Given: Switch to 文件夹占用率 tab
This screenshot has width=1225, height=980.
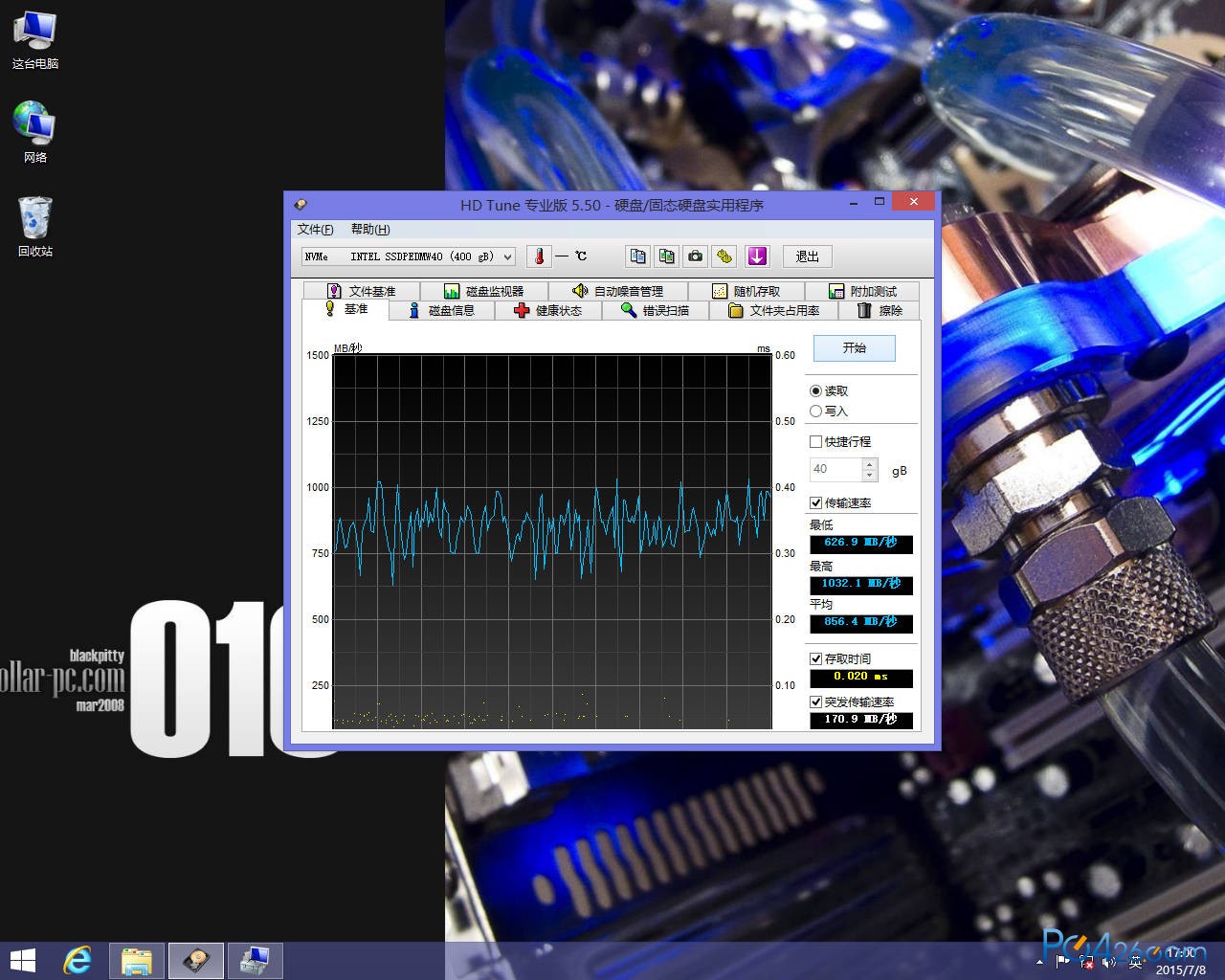Looking at the screenshot, I should click(774, 310).
